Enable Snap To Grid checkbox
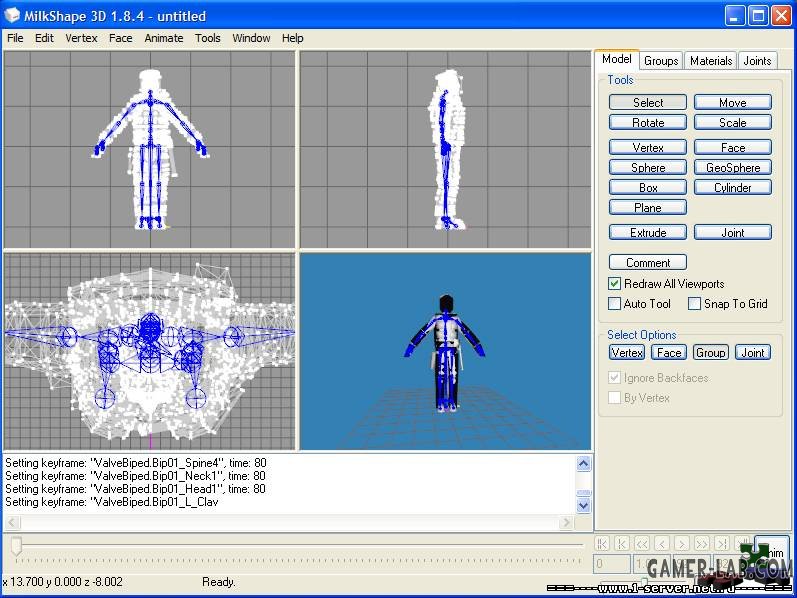 [x=694, y=304]
